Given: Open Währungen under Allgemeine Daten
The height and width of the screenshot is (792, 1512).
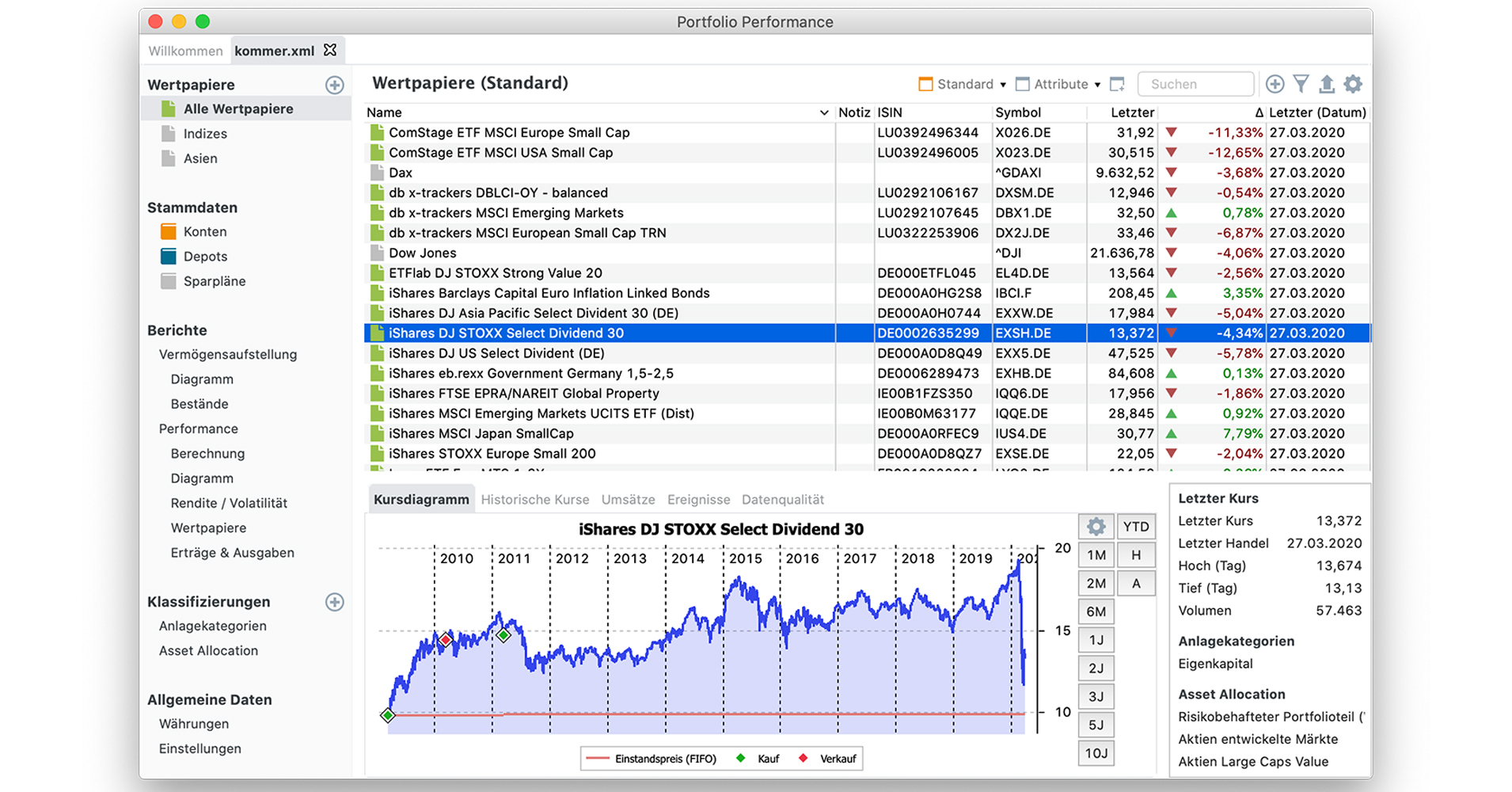Looking at the screenshot, I should pos(194,724).
